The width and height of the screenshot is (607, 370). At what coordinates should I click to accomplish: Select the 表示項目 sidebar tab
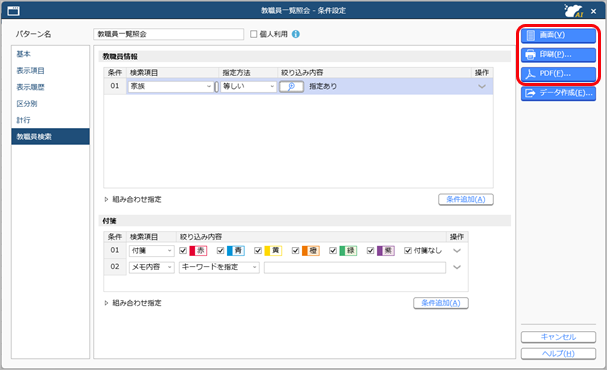50,70
